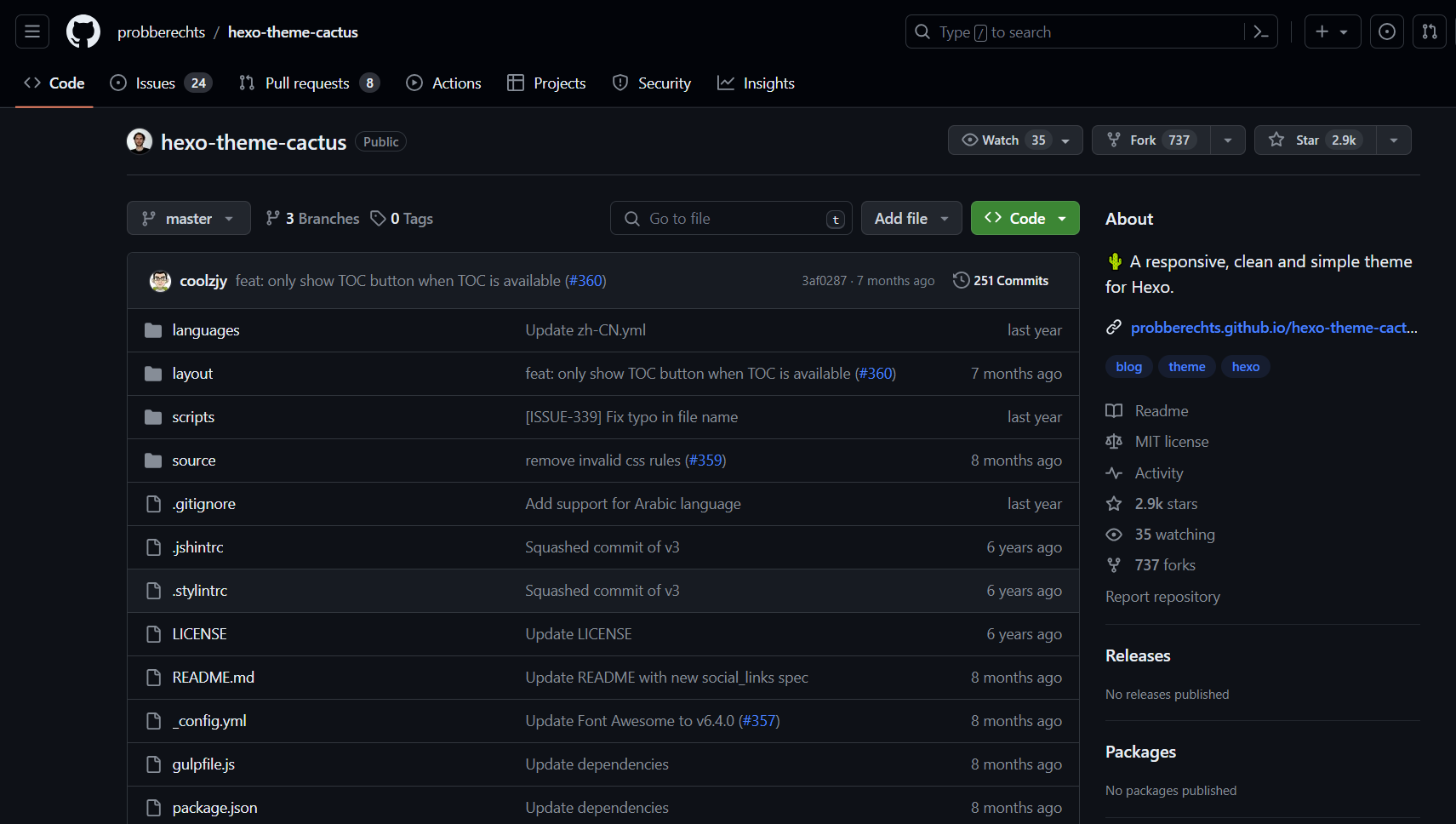
Task: View the MIT license link
Action: (1157, 442)
